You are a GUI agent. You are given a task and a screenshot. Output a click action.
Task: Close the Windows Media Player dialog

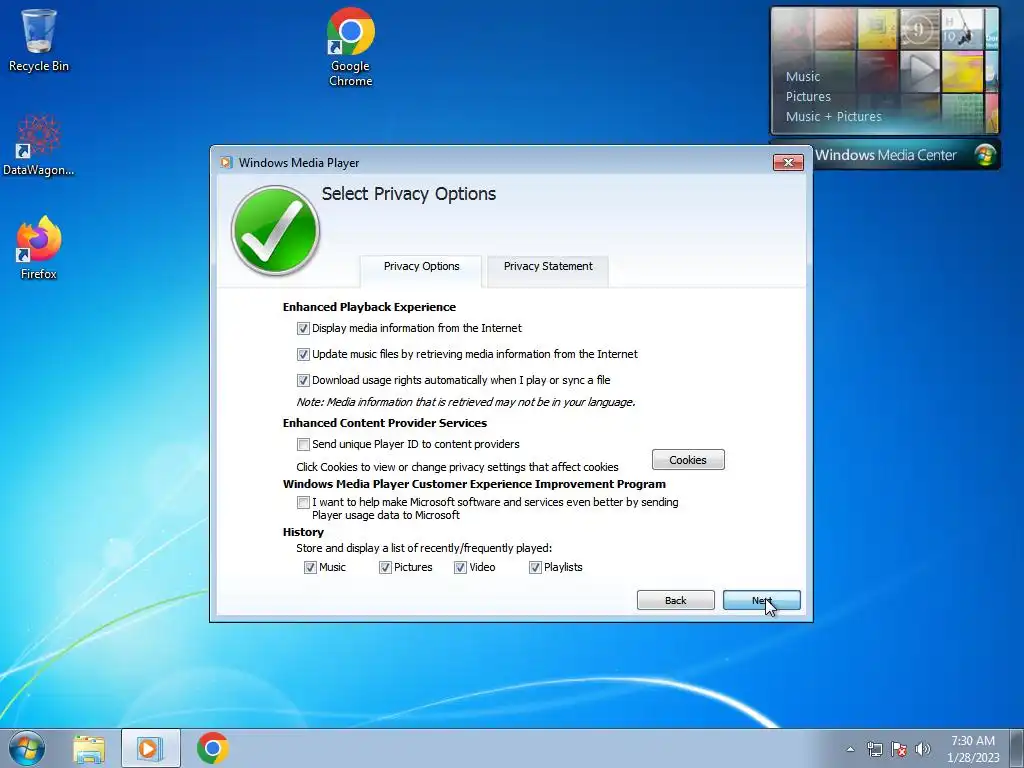788,163
